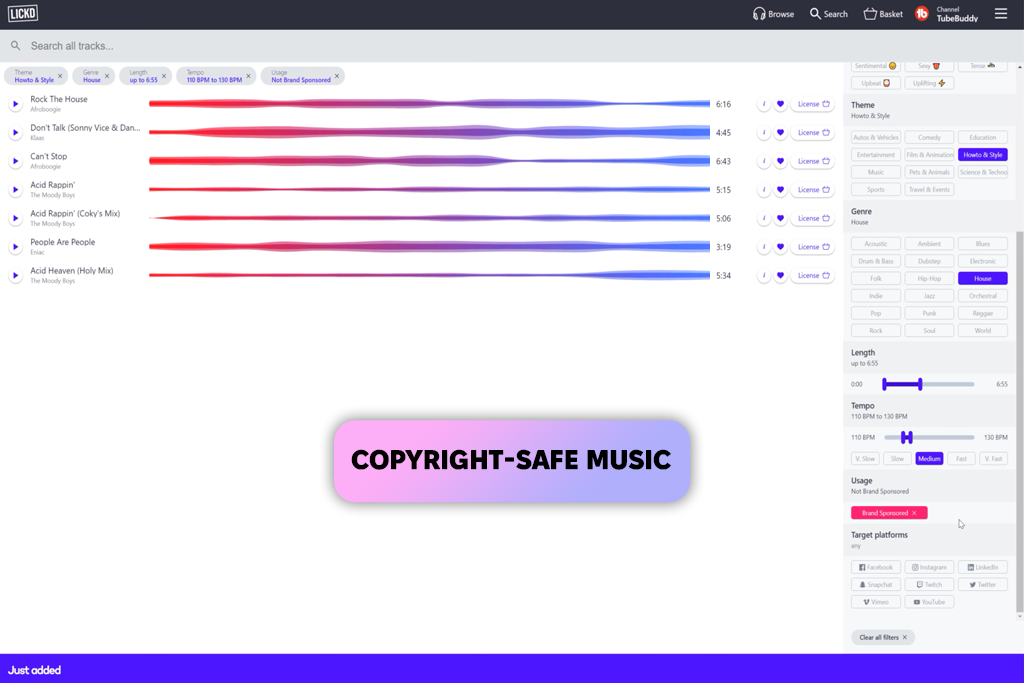Select Twitch as target platform

click(929, 584)
